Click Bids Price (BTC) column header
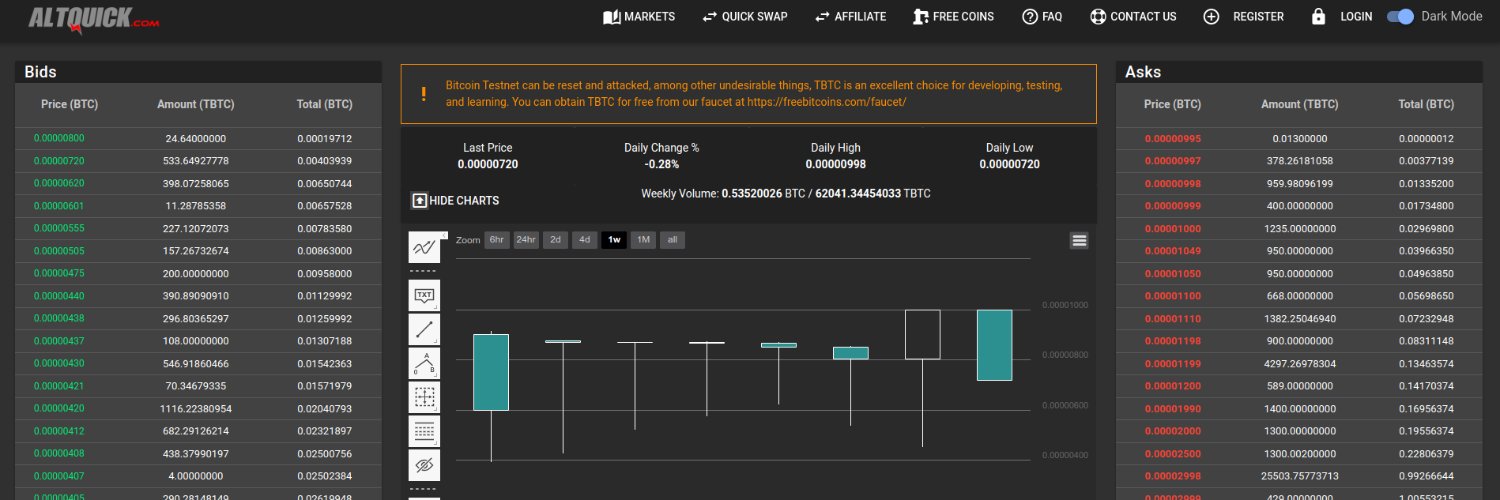This screenshot has height=500, width=1500. 70,104
